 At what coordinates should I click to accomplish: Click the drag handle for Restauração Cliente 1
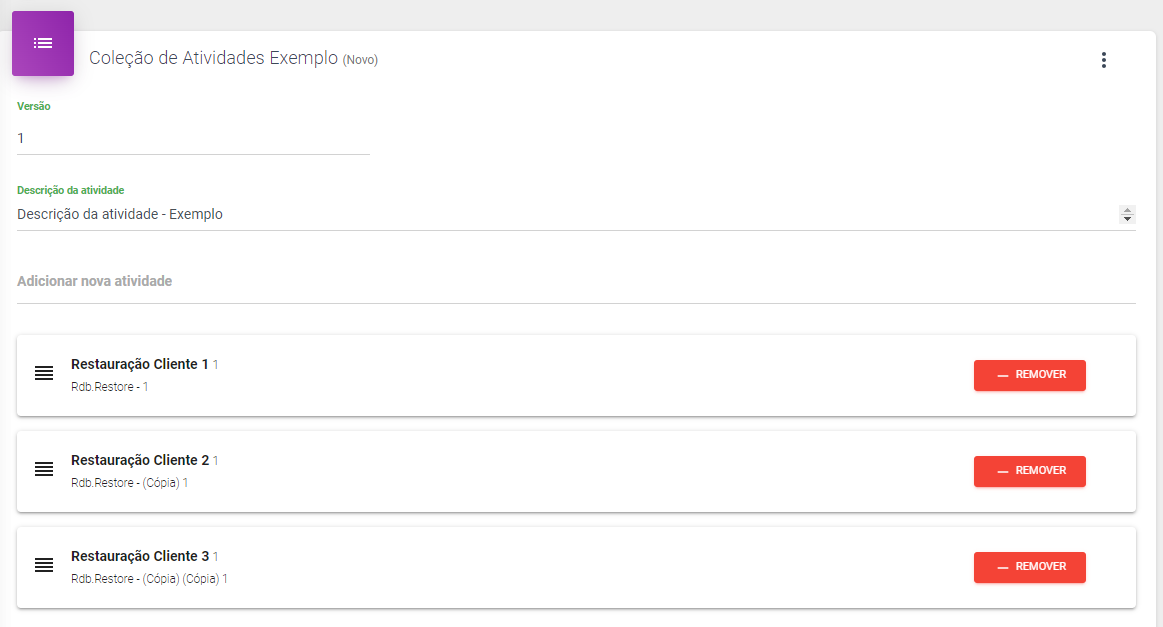pos(44,373)
